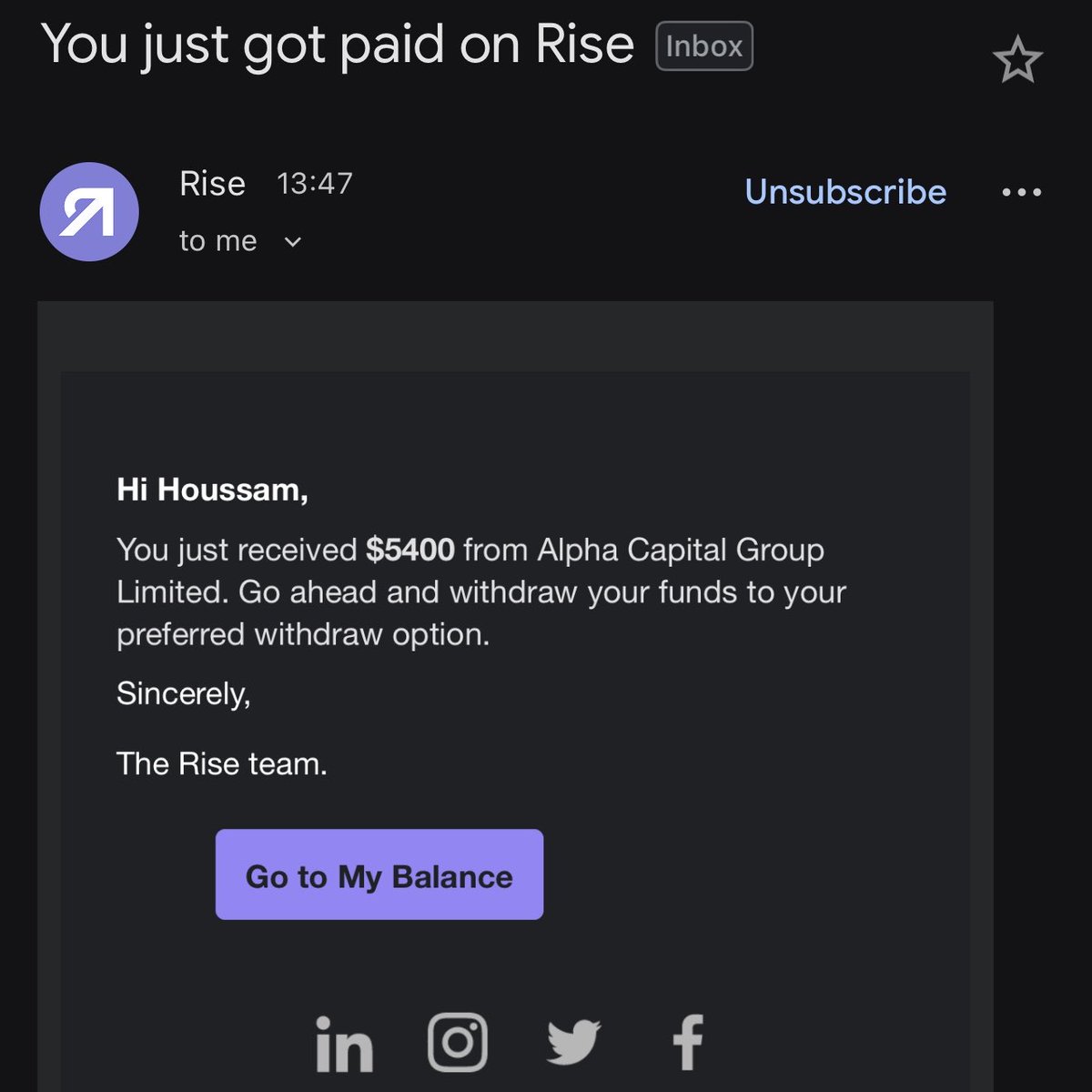Tap the 'Sincerely,' line
This screenshot has height=1092, width=1092.
coord(183,694)
